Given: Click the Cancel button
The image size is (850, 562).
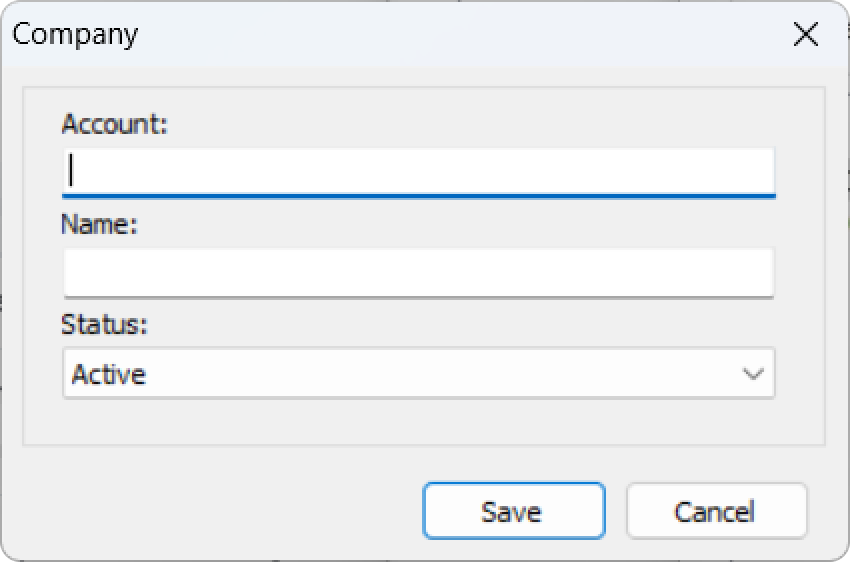Looking at the screenshot, I should click(715, 511).
